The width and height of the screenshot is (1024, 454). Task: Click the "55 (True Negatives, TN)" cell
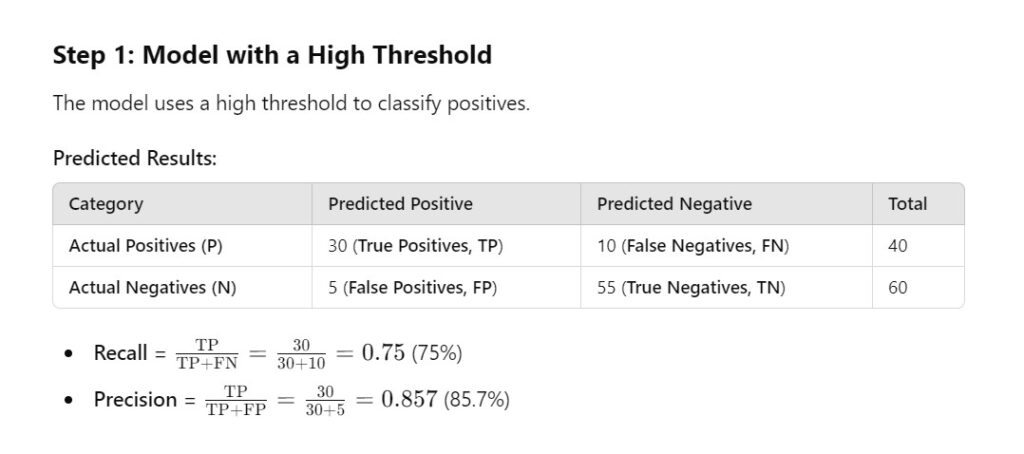tap(691, 288)
